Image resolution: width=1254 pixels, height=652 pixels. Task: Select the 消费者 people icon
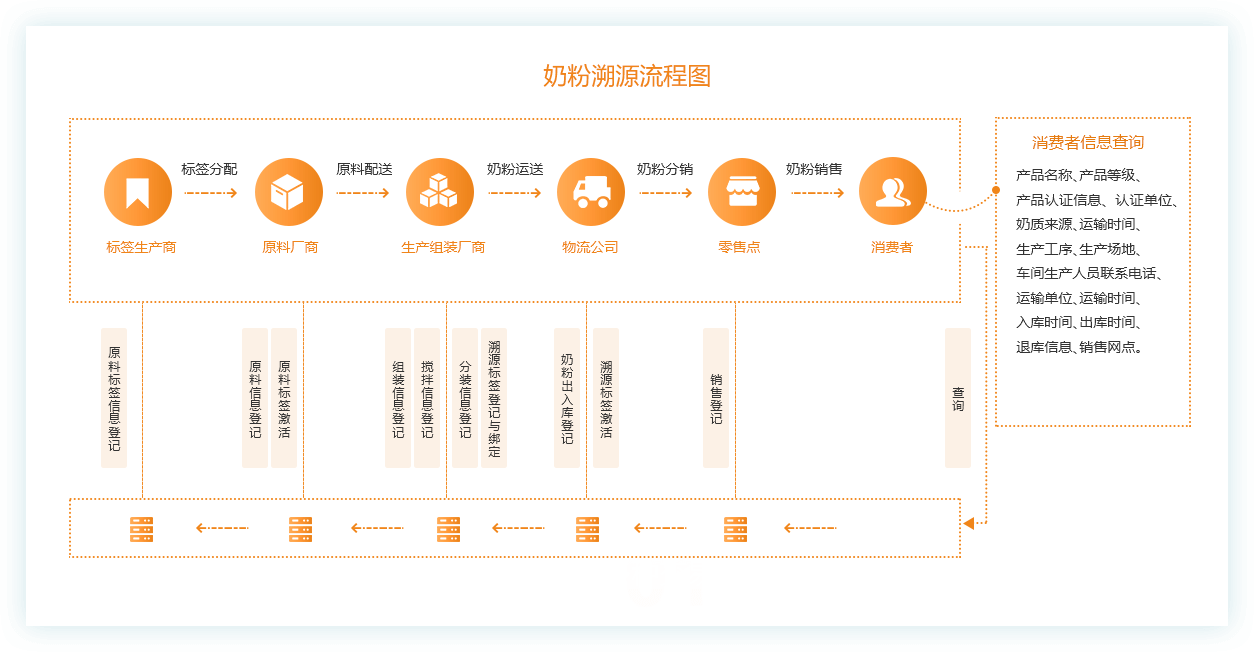click(893, 192)
